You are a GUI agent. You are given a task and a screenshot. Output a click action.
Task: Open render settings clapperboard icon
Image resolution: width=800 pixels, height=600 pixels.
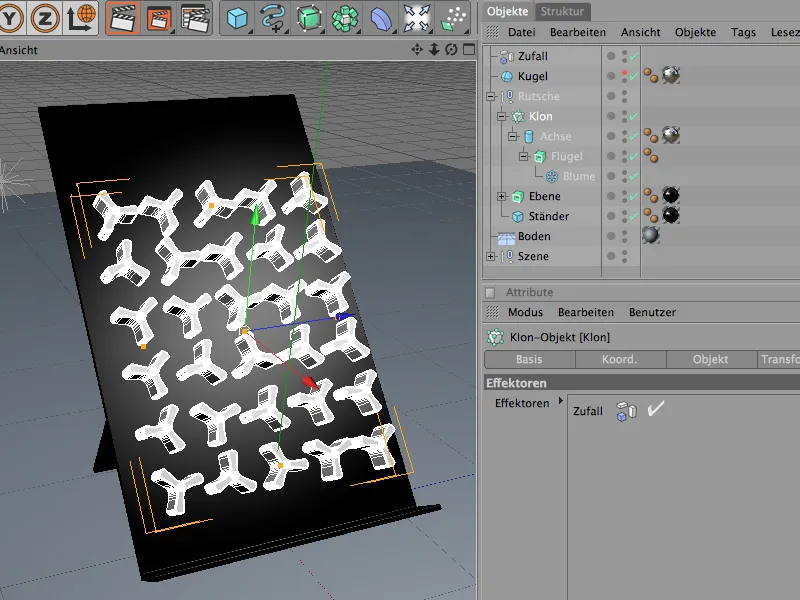[x=193, y=17]
